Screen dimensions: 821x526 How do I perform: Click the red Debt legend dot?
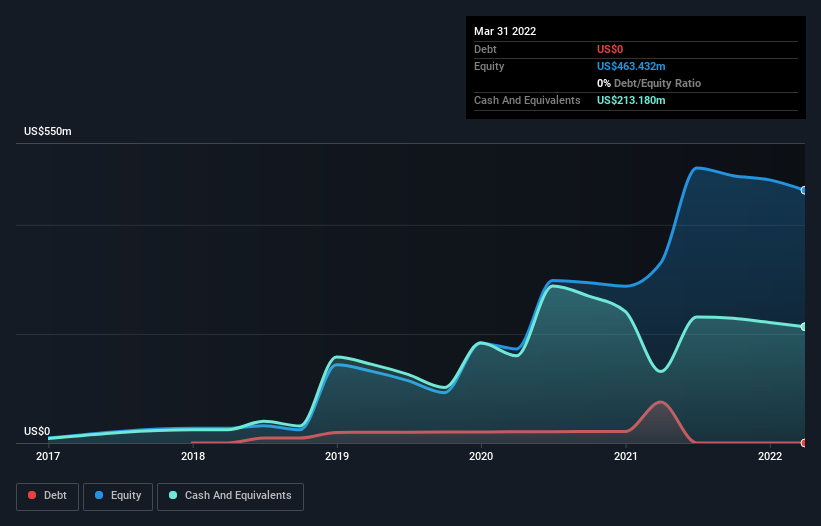tap(32, 495)
